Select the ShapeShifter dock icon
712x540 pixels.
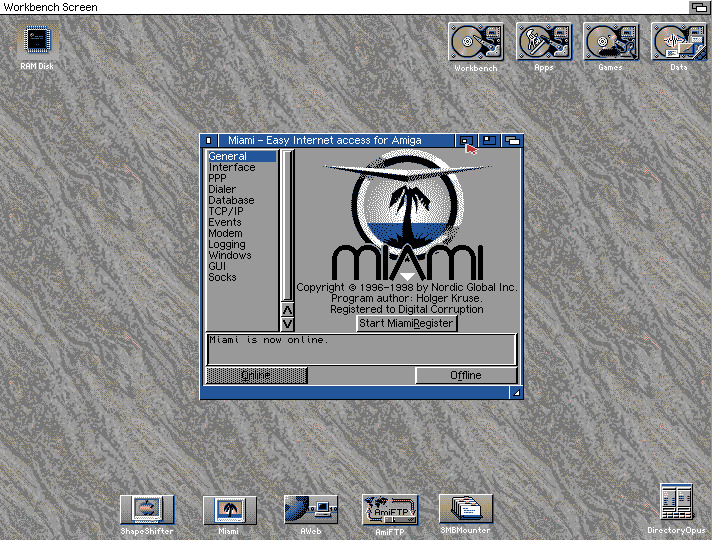coord(147,510)
